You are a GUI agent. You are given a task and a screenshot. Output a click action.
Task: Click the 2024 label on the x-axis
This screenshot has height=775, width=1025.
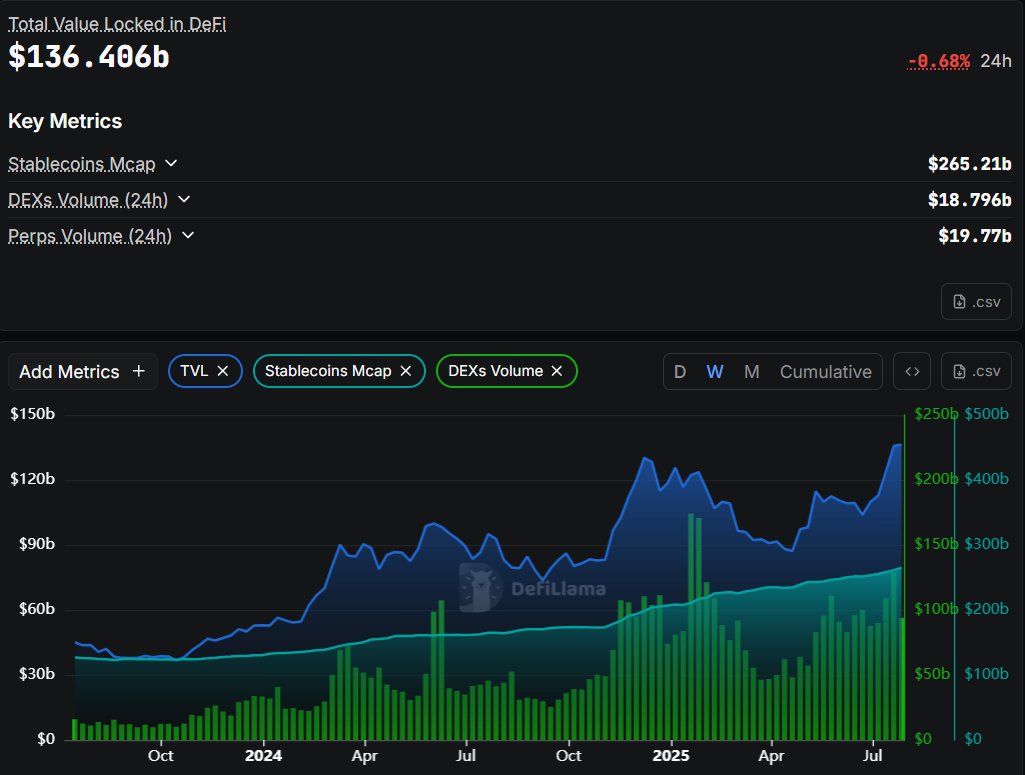pos(263,756)
